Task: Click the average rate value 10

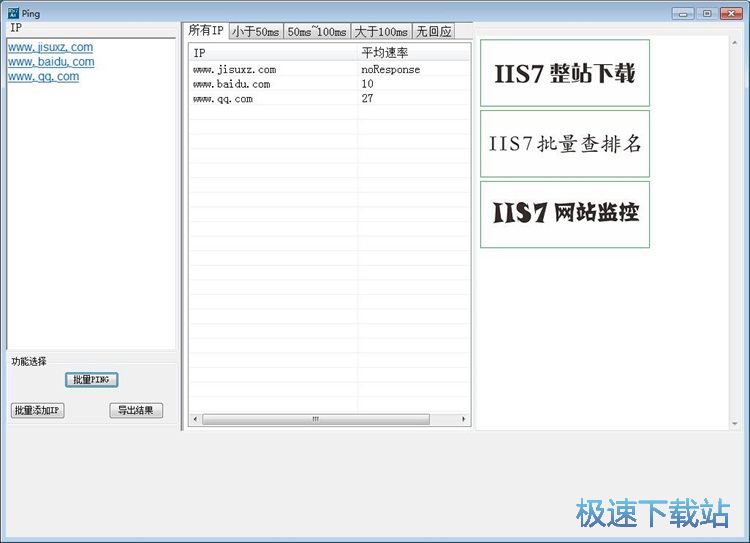Action: point(367,84)
